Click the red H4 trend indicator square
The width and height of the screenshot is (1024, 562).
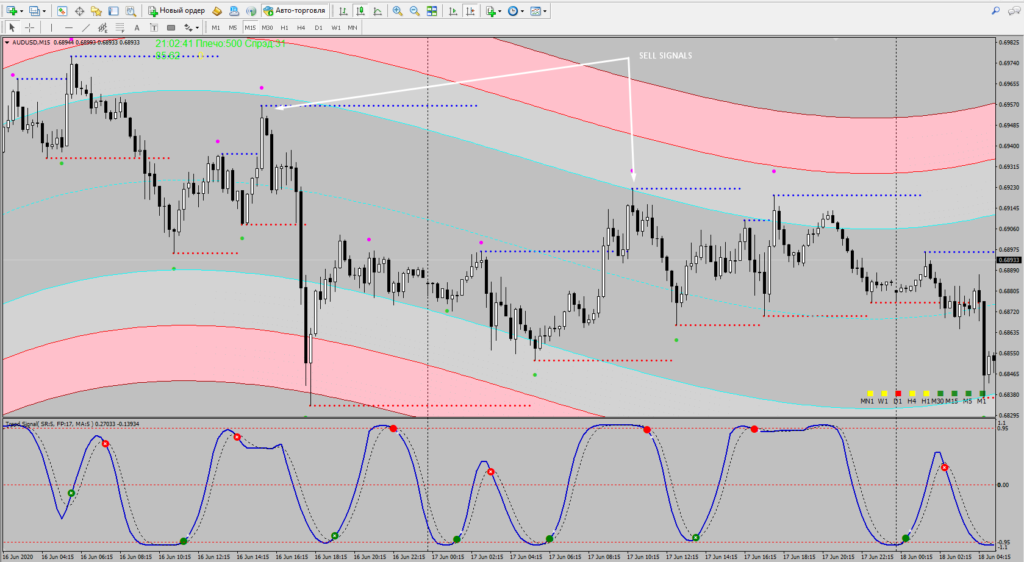click(912, 393)
